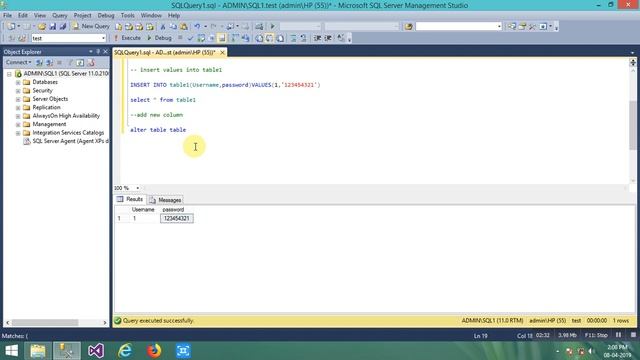Click the Properties wrench icon in top toolbar
640x360 pixels.
tap(532, 26)
